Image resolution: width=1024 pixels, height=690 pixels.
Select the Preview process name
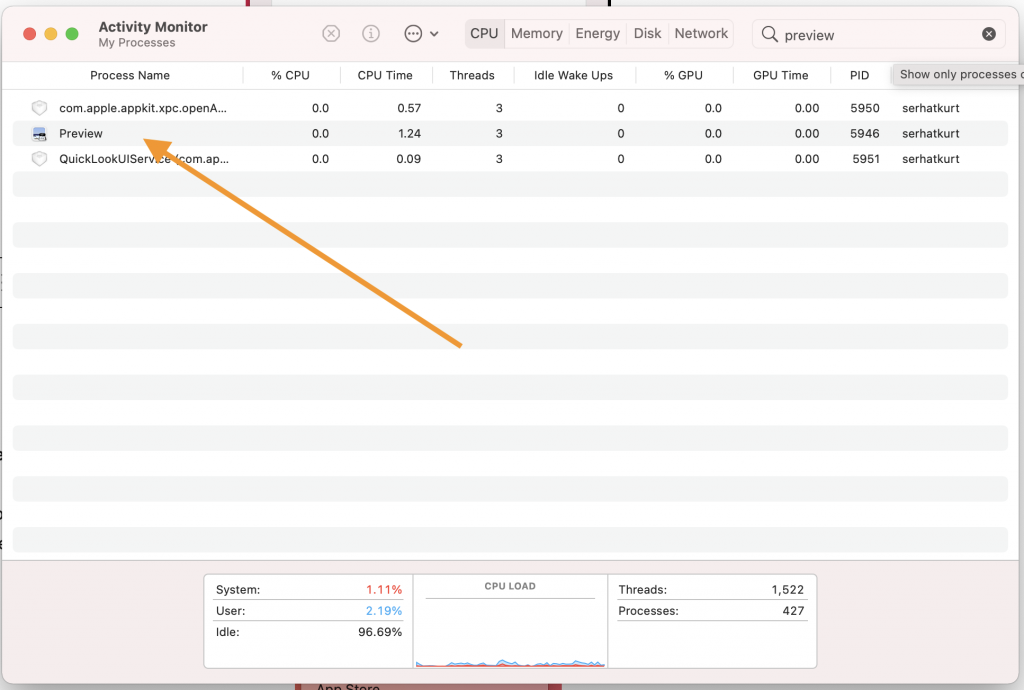pyautogui.click(x=81, y=133)
